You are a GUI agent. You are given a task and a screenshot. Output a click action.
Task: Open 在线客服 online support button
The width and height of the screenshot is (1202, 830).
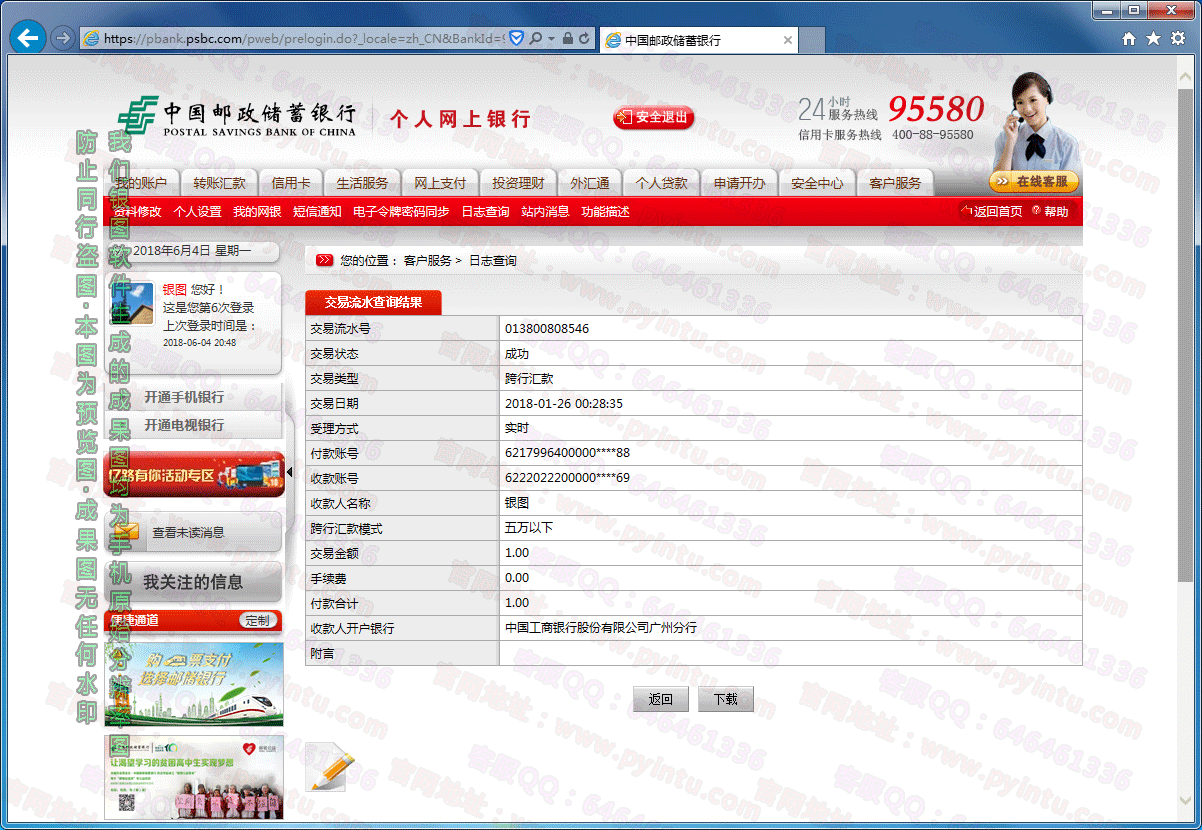1034,181
